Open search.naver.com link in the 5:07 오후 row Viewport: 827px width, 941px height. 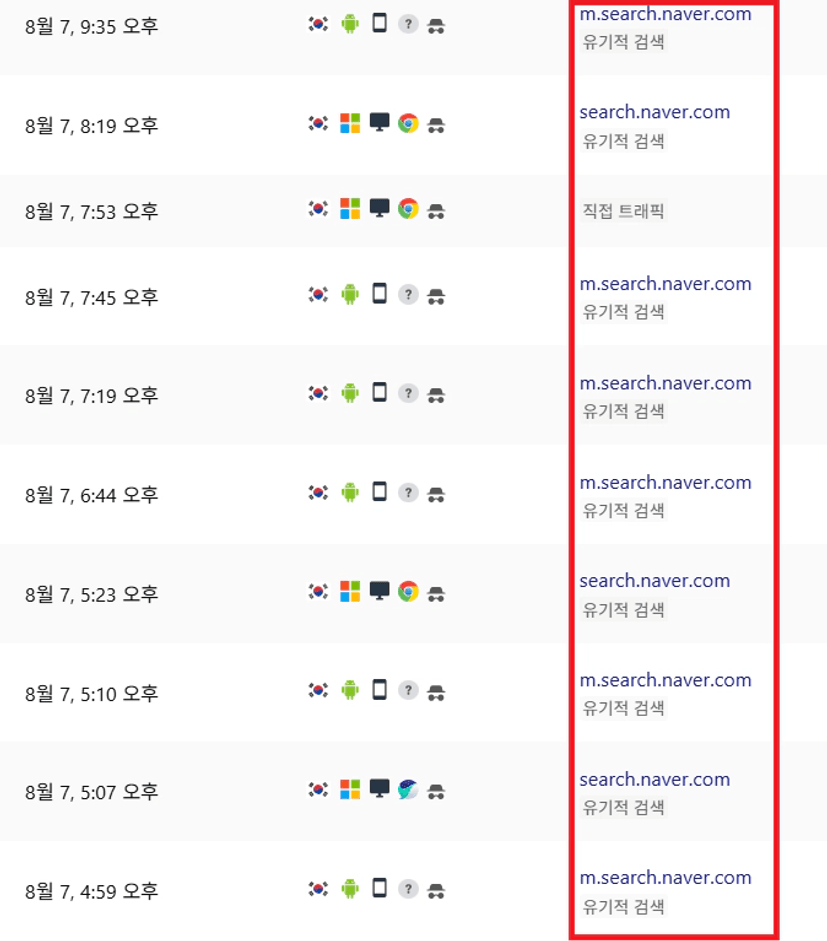(x=655, y=780)
